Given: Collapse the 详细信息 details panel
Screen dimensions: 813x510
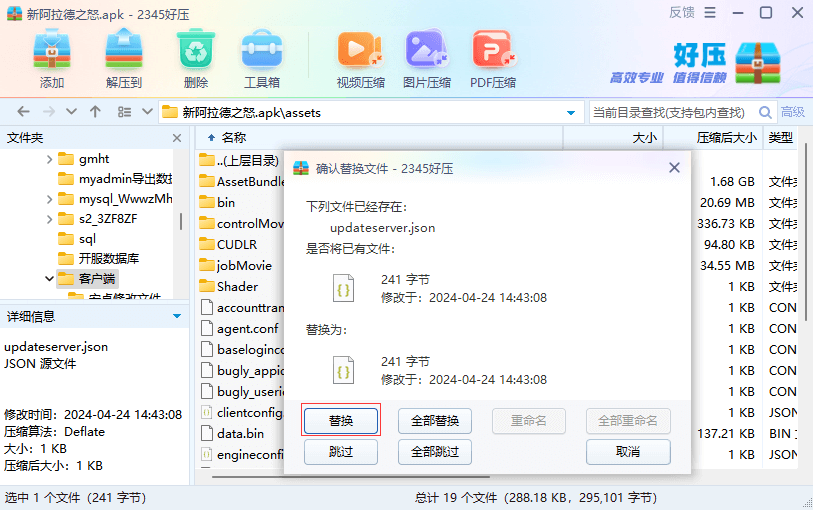Looking at the screenshot, I should 177,316.
